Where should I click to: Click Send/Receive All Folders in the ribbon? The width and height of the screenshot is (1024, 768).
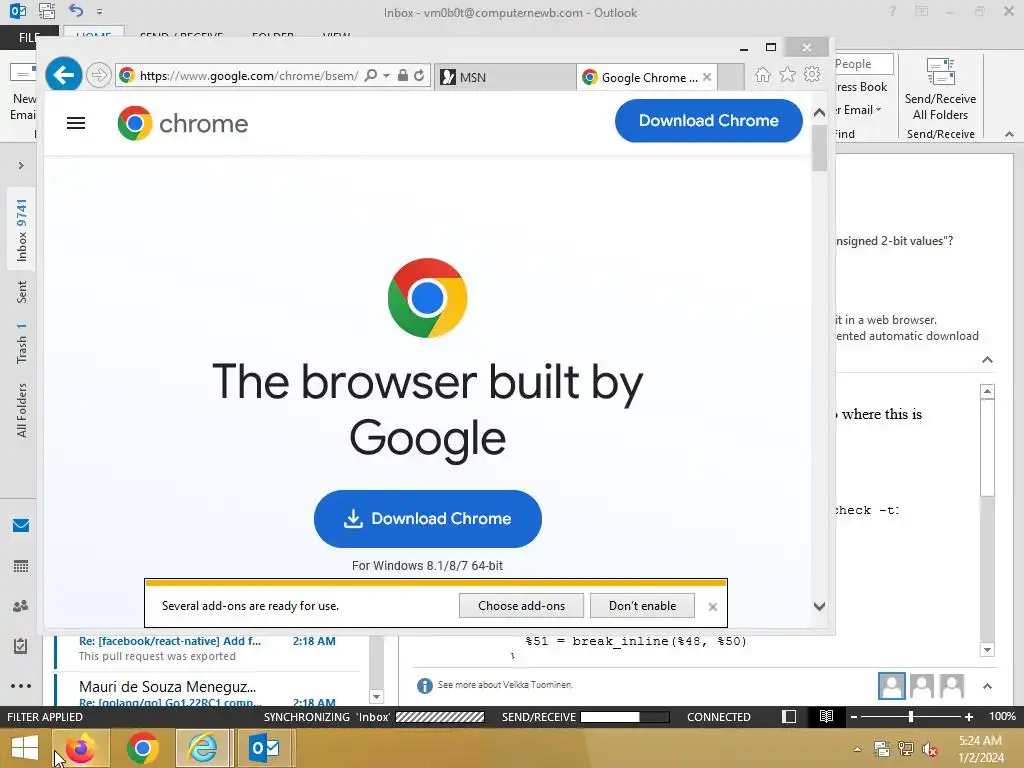coord(940,90)
